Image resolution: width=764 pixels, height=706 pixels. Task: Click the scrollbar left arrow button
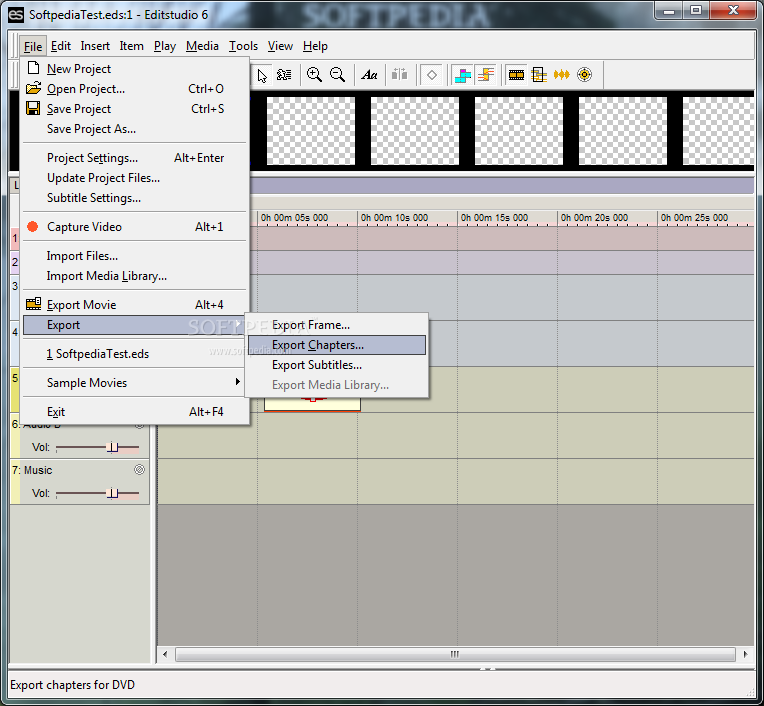click(165, 654)
